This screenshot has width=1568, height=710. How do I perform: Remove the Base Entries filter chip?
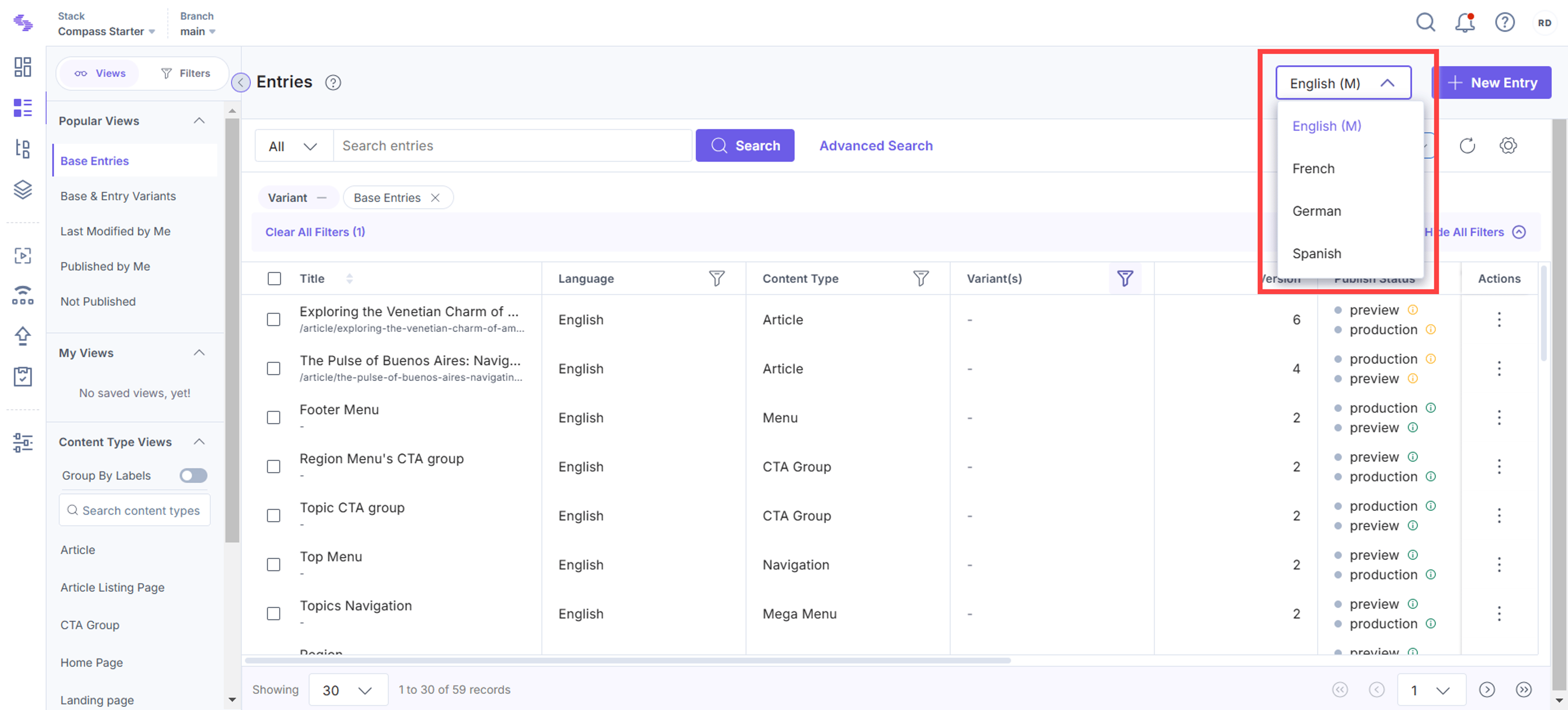point(435,197)
